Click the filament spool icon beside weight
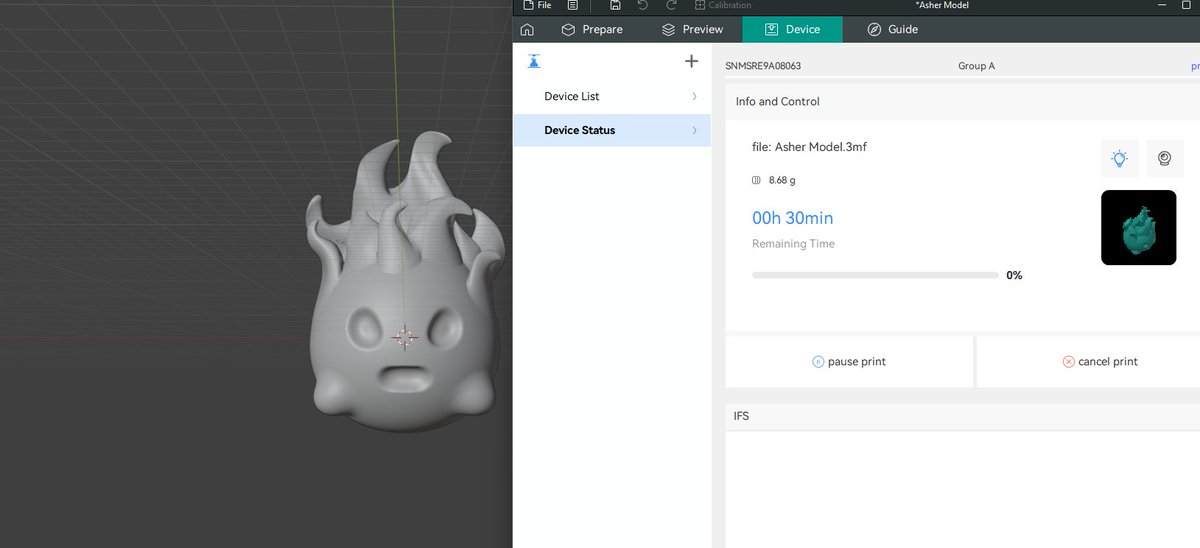 (x=756, y=181)
